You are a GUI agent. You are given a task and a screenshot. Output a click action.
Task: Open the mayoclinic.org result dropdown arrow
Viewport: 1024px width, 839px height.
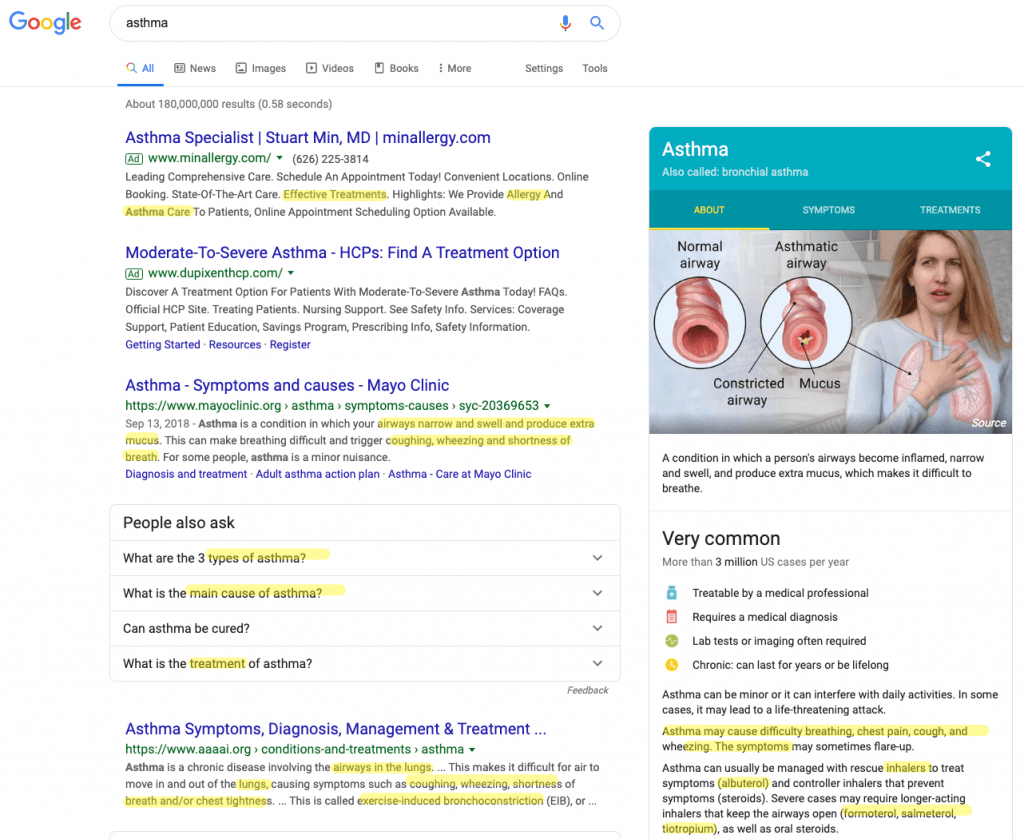(x=547, y=406)
